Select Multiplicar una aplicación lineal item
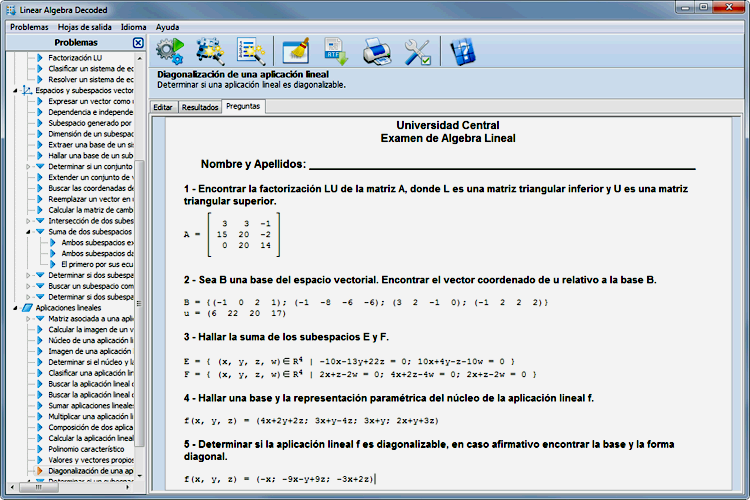Screen dimensions: 750x500 91,416
